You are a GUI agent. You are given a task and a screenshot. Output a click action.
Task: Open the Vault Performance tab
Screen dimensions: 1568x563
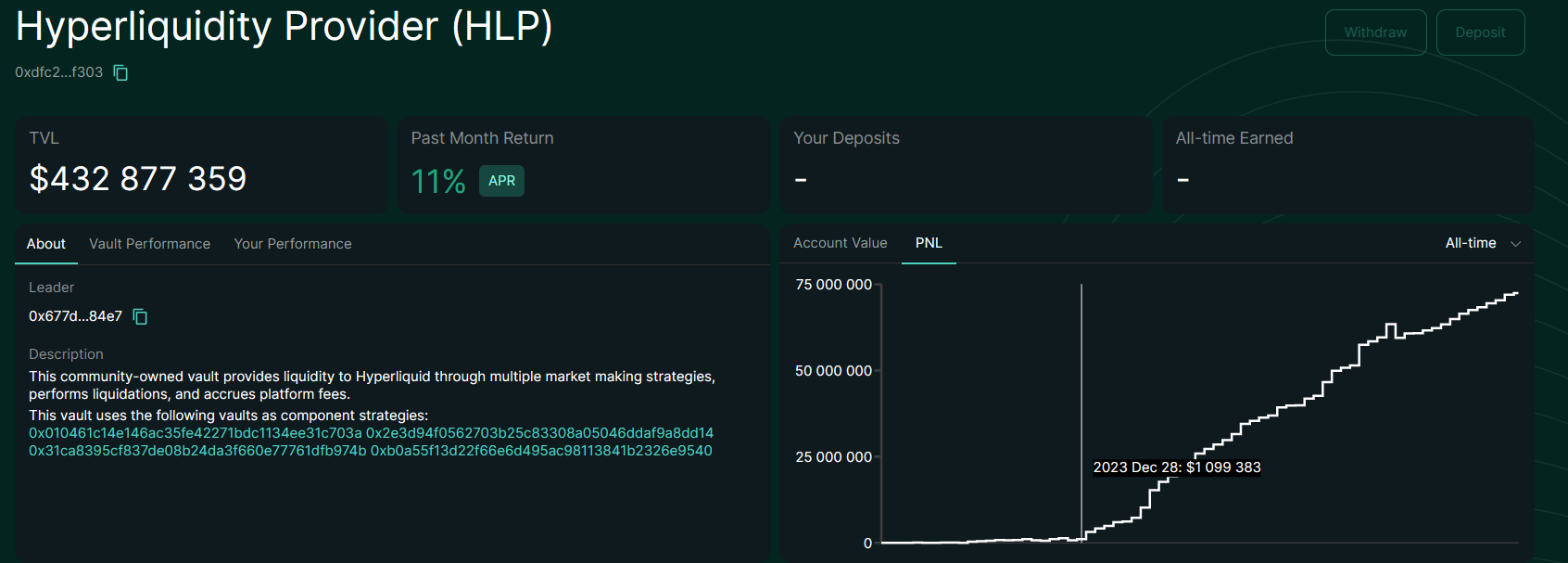pos(149,244)
